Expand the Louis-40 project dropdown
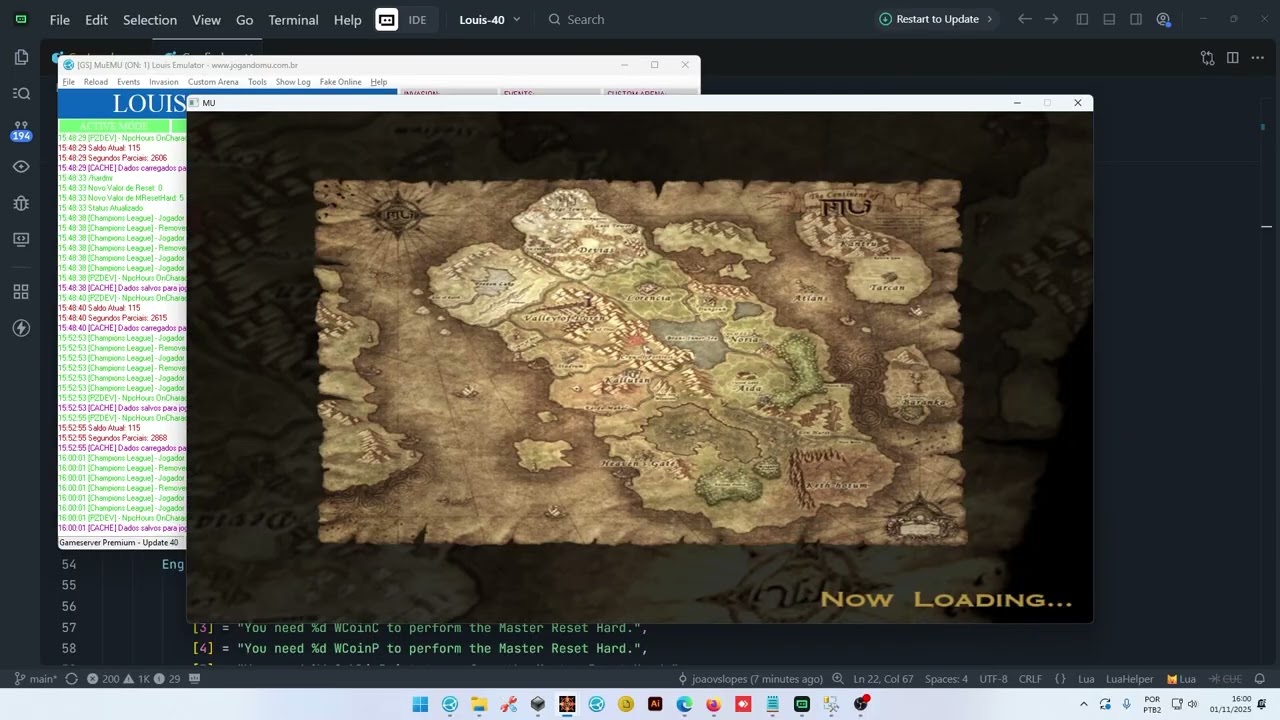The height and width of the screenshot is (720, 1280). (490, 19)
